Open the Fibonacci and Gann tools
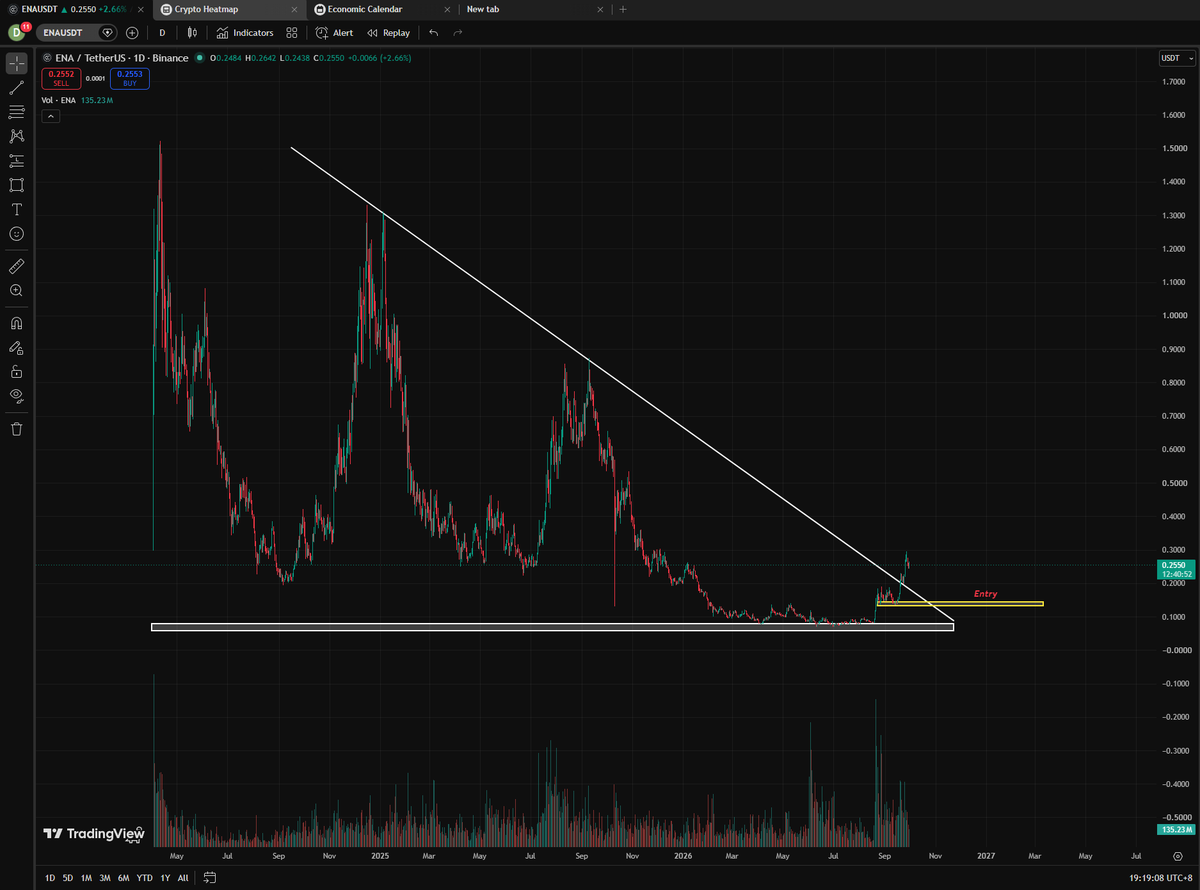The image size is (1200, 890). coord(16,112)
